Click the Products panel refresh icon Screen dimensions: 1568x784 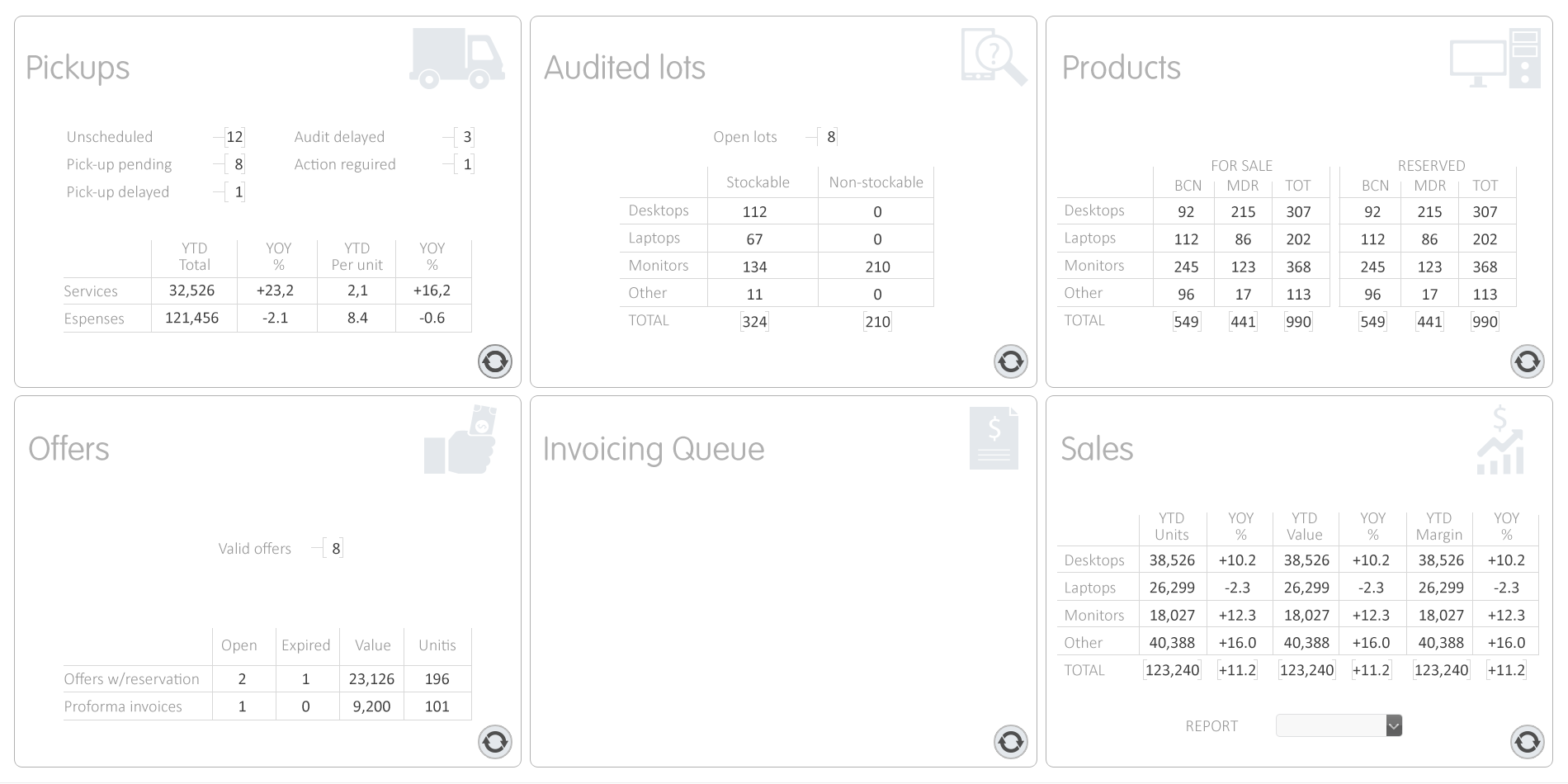pyautogui.click(x=1528, y=361)
